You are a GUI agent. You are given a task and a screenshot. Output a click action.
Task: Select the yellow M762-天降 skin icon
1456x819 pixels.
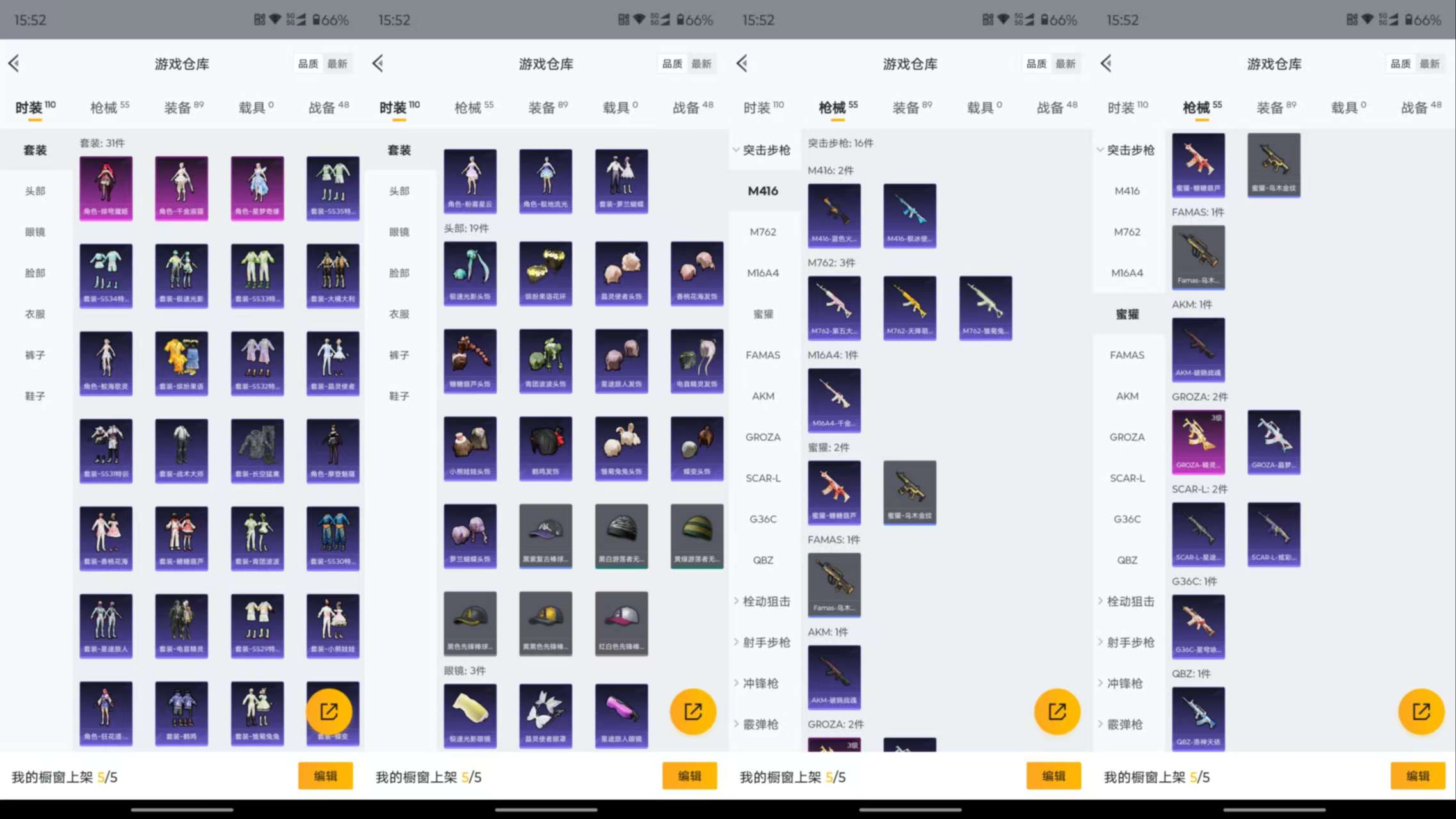click(909, 307)
